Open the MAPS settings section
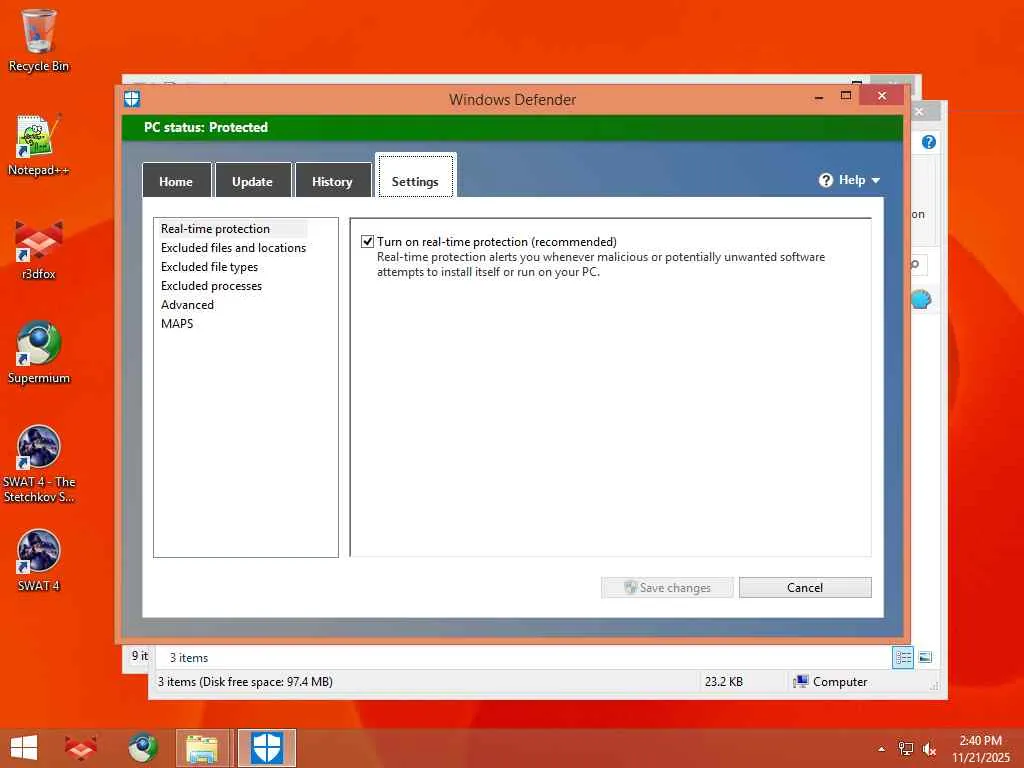The width and height of the screenshot is (1024, 768). click(x=177, y=323)
